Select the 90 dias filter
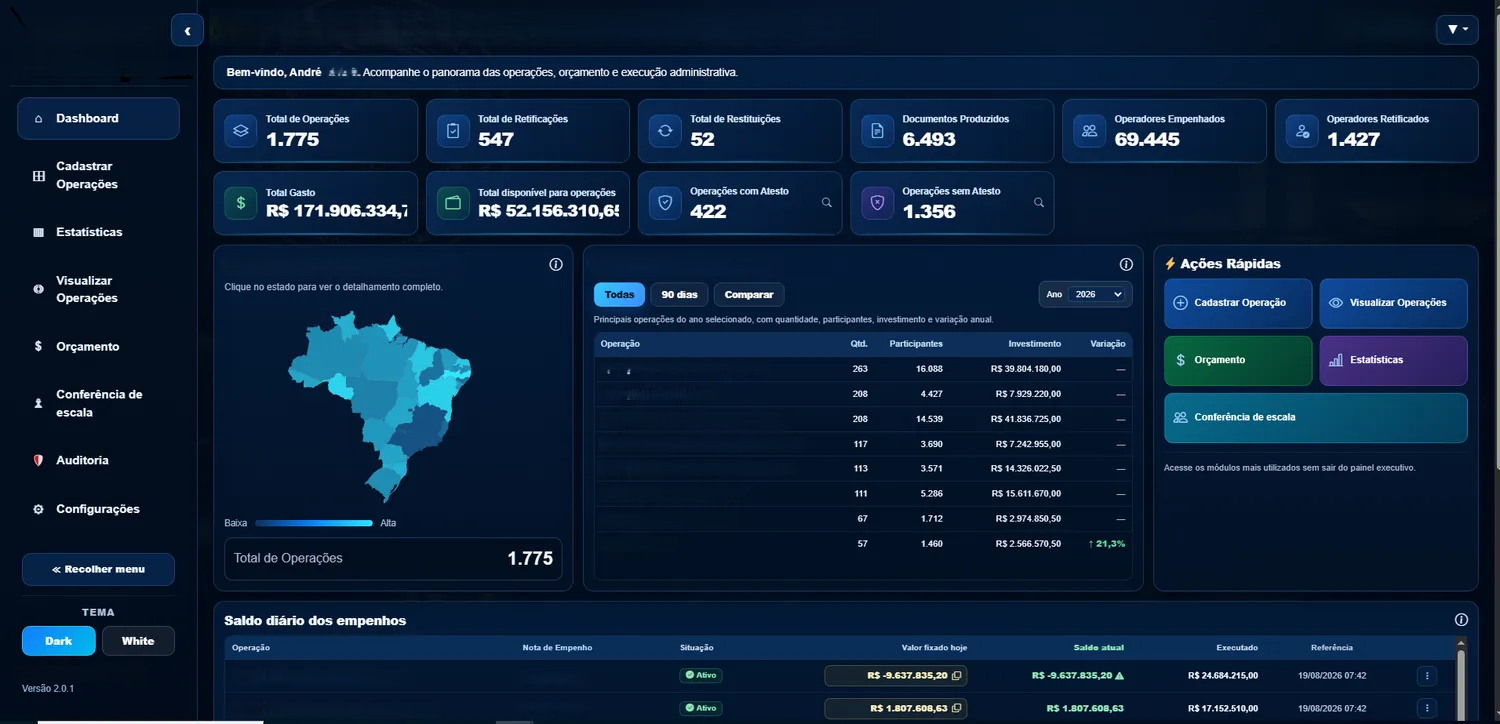Screen dimensions: 1500x724 click(x=679, y=295)
